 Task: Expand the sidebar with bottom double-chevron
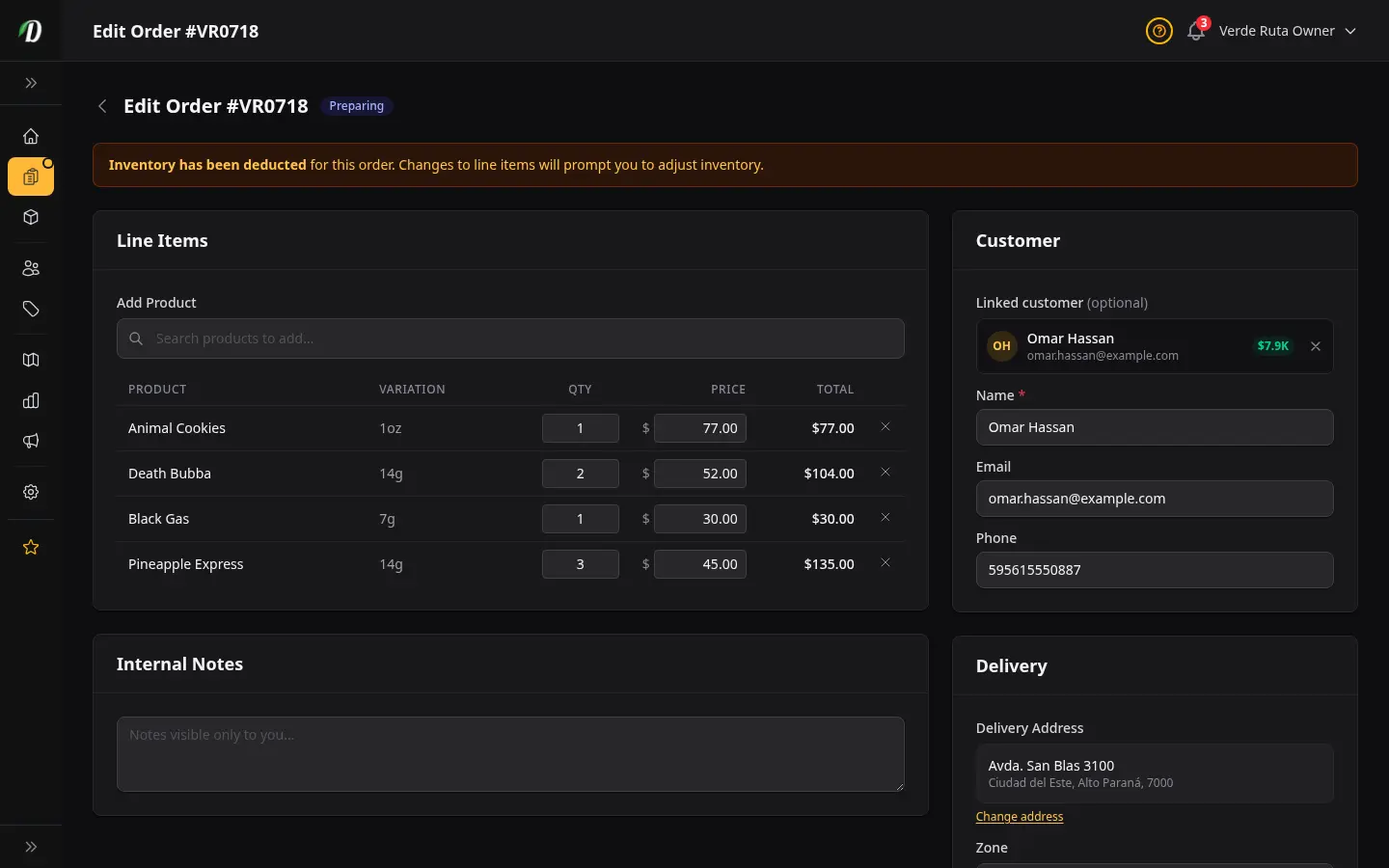pyautogui.click(x=31, y=847)
